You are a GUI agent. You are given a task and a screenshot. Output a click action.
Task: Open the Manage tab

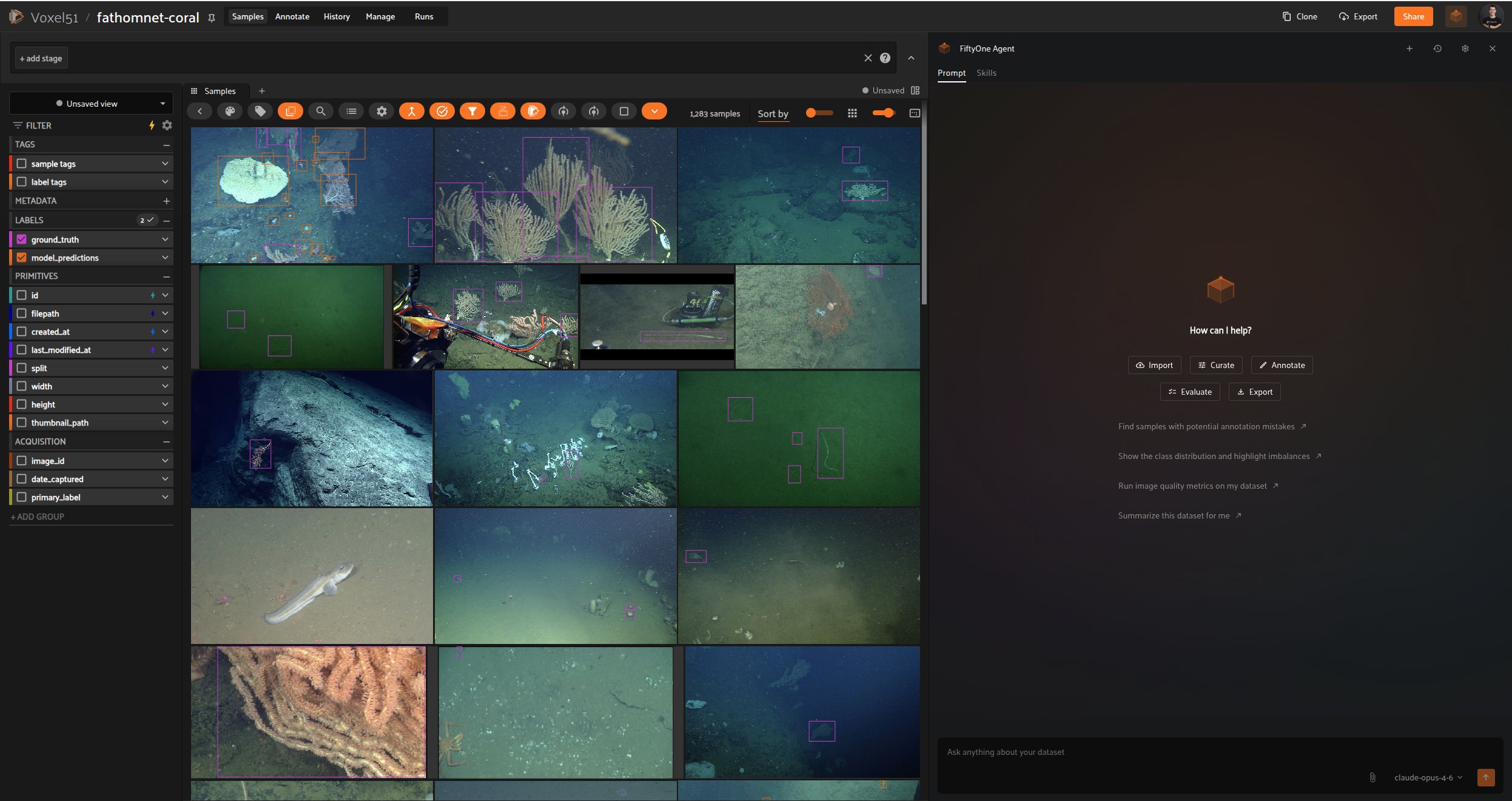[x=380, y=16]
